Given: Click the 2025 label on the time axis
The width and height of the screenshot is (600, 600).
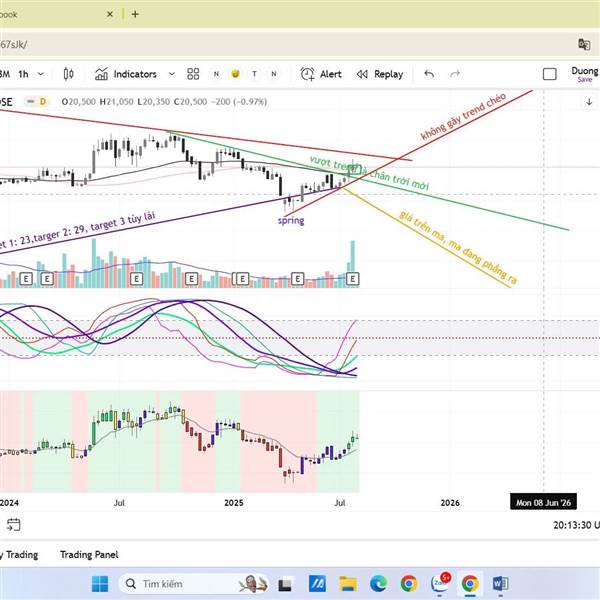Looking at the screenshot, I should coord(233,502).
